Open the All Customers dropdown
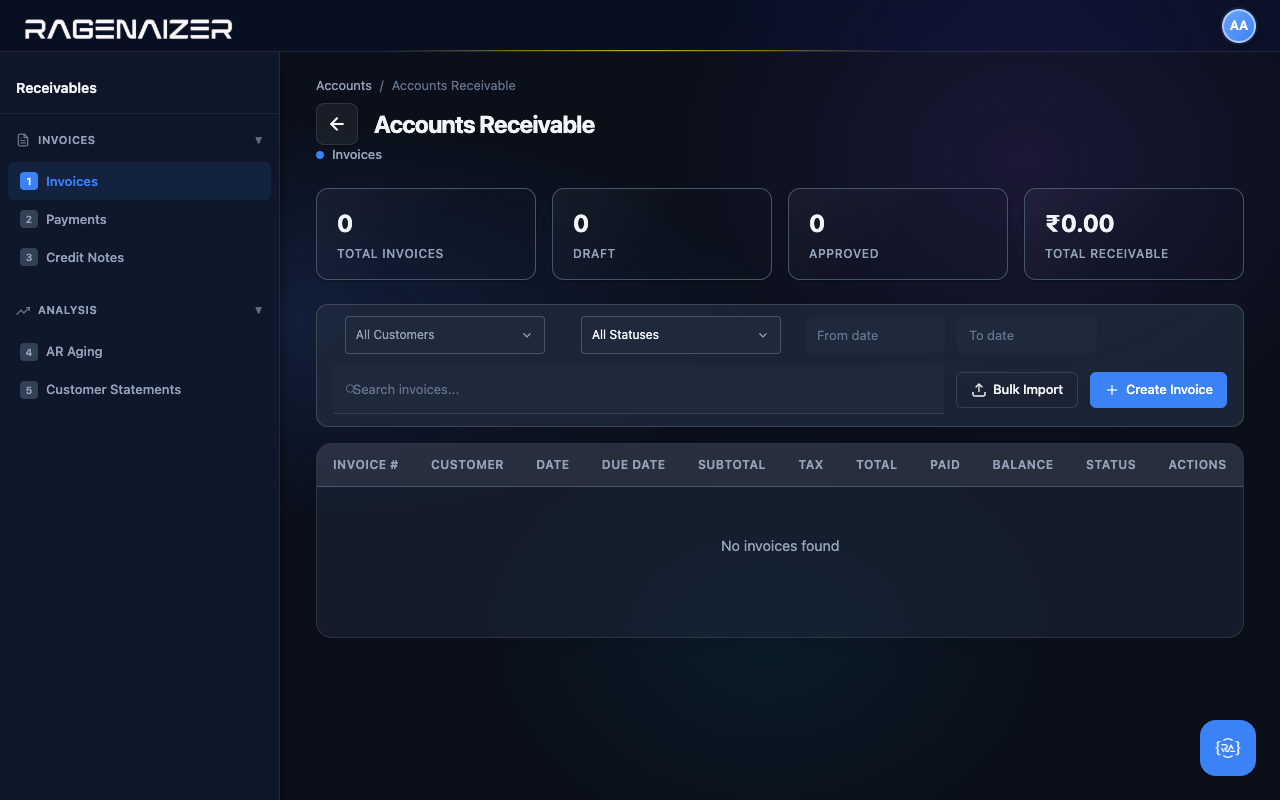 pos(445,335)
